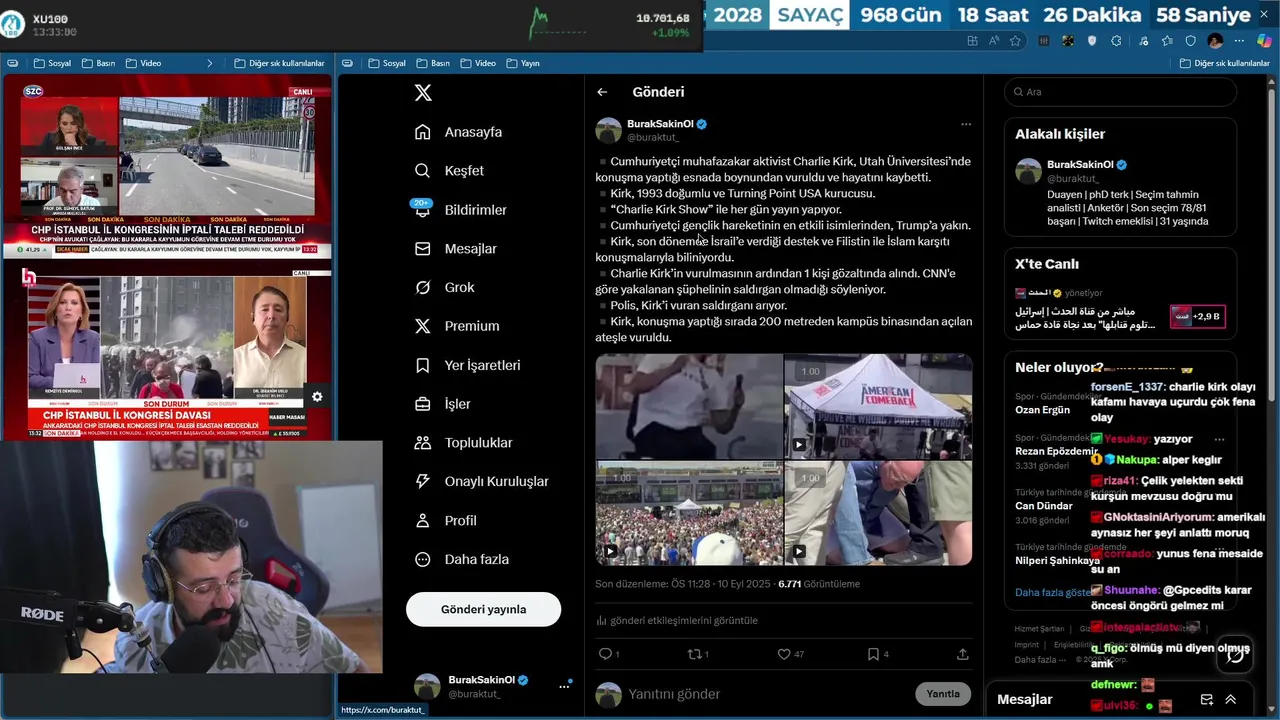Click BurakSakinOl author name on post
Viewport: 1280px width, 720px height.
[660, 124]
